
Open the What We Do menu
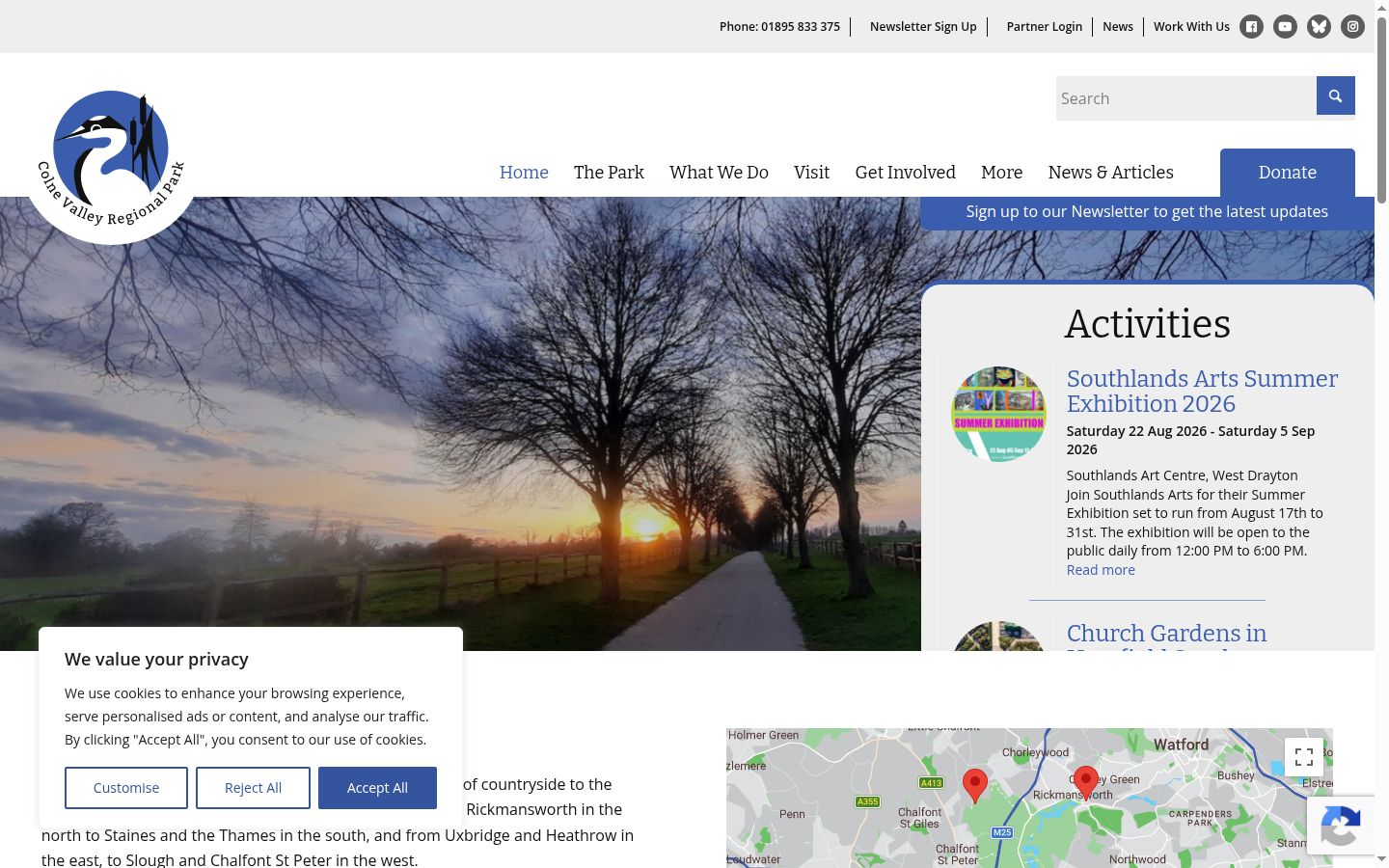(x=719, y=173)
